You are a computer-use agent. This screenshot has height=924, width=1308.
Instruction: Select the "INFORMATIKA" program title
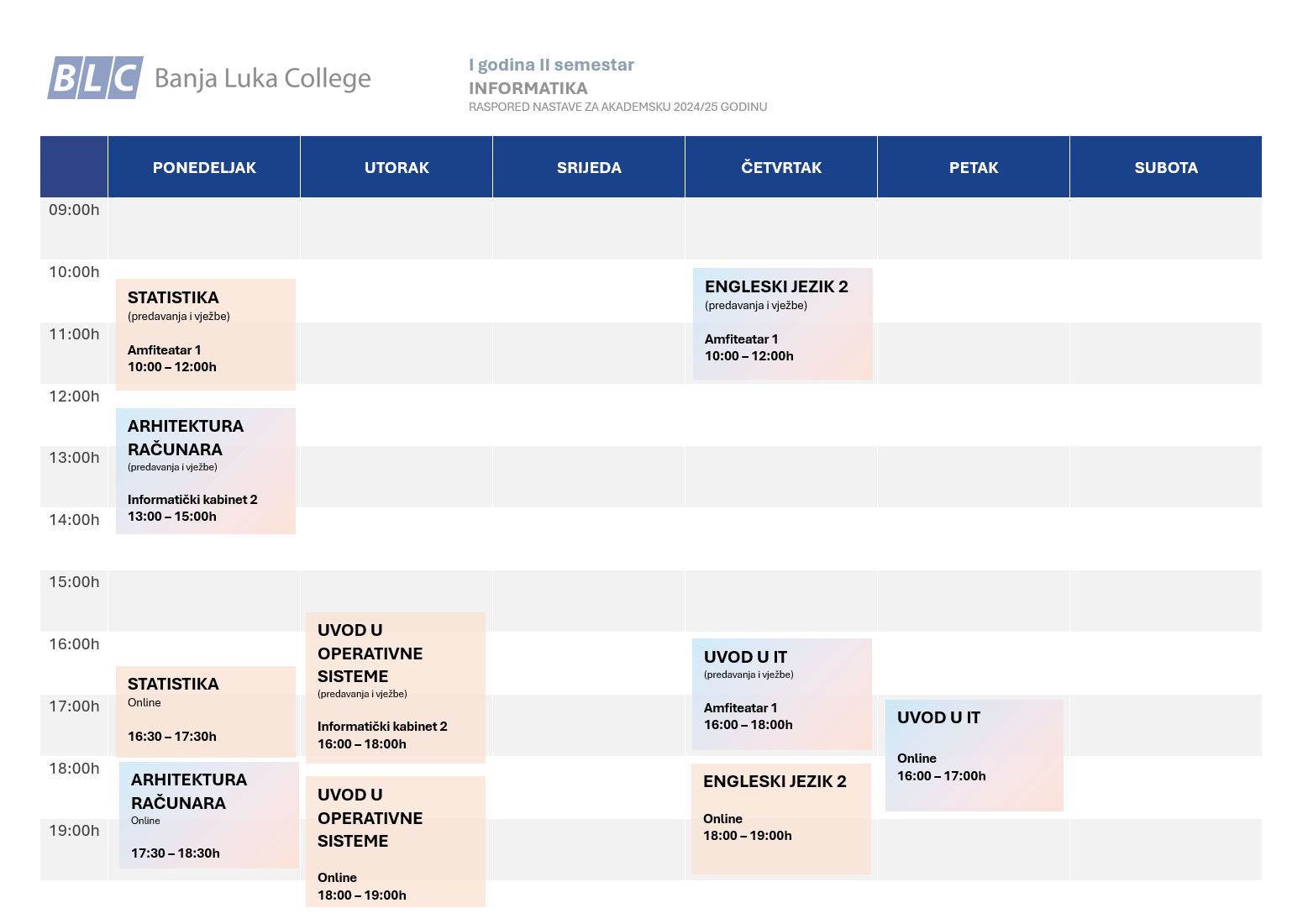click(x=528, y=88)
